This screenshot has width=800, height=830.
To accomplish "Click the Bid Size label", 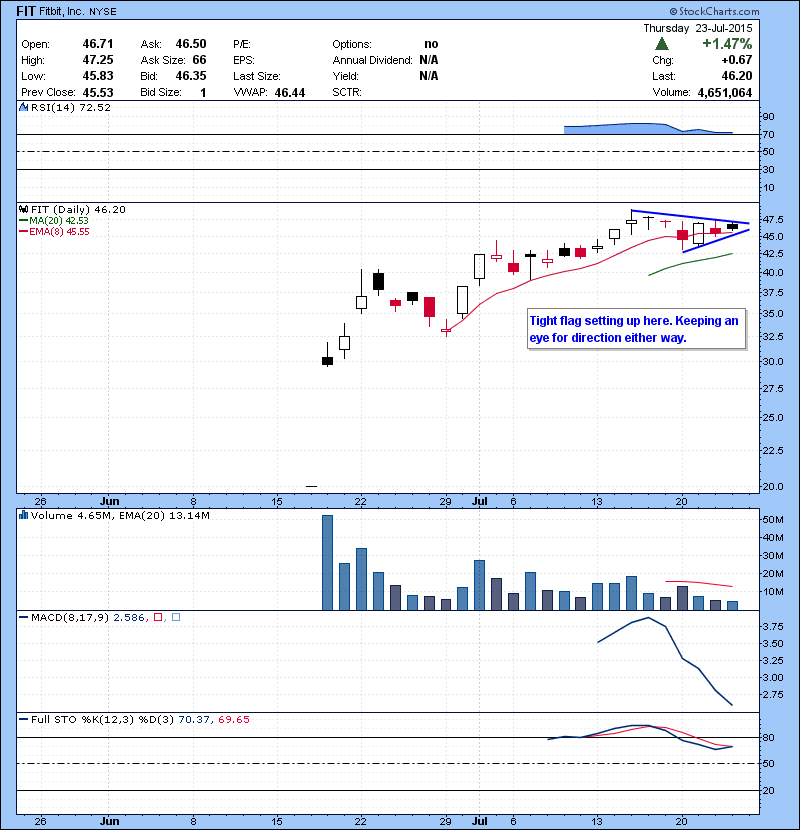I will click(x=161, y=93).
